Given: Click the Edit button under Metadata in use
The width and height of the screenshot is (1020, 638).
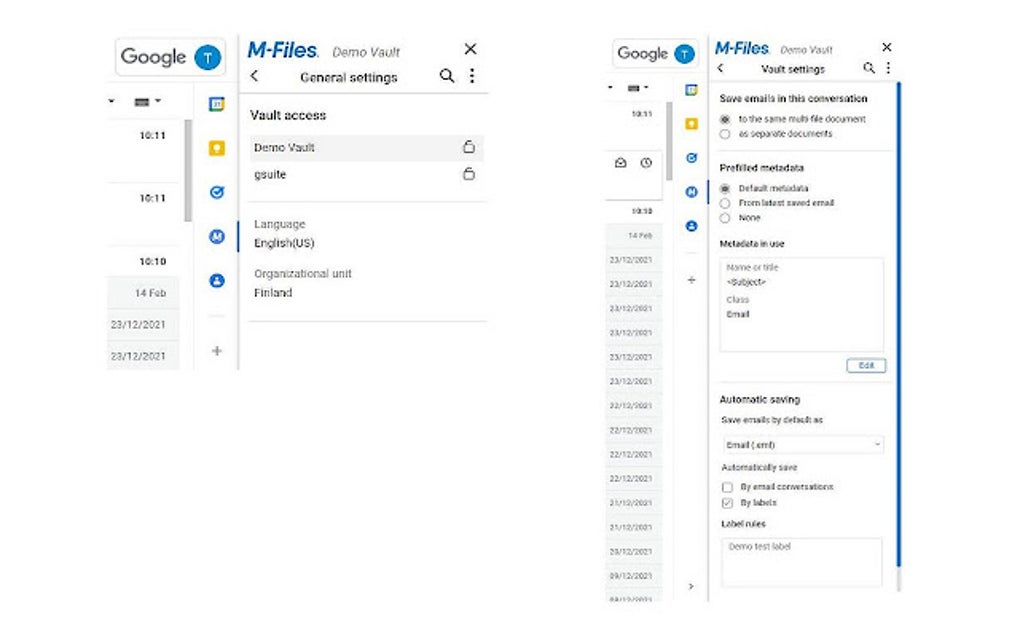Looking at the screenshot, I should (866, 366).
